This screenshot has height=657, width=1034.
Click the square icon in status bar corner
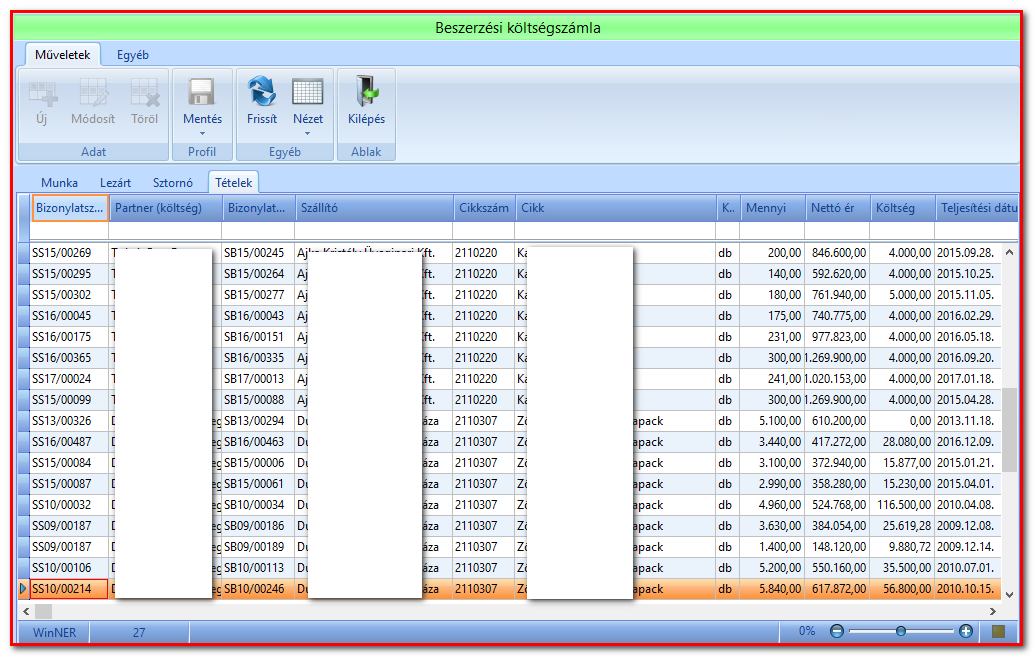(x=998, y=631)
